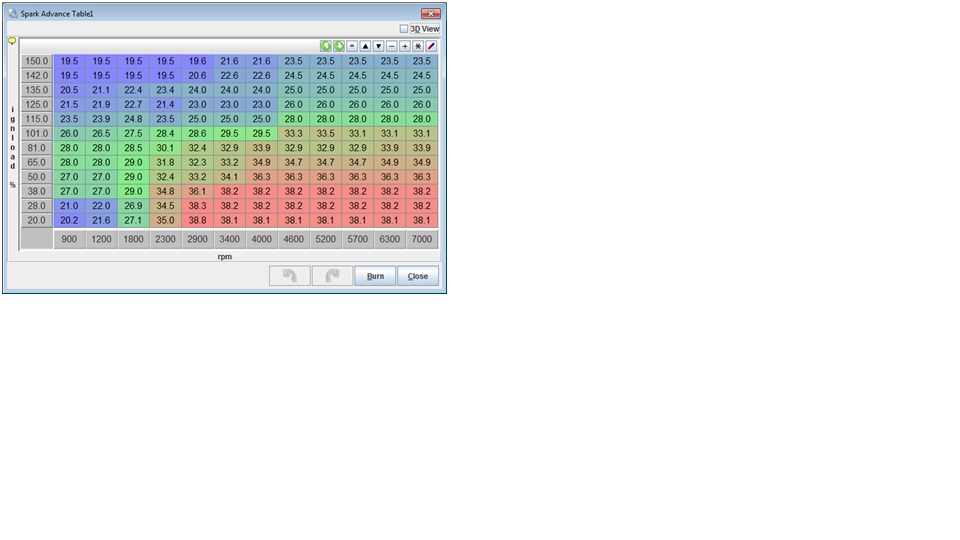Screen dimensions: 960x540
Task: Select the 900 rpm column header
Action: pos(69,239)
